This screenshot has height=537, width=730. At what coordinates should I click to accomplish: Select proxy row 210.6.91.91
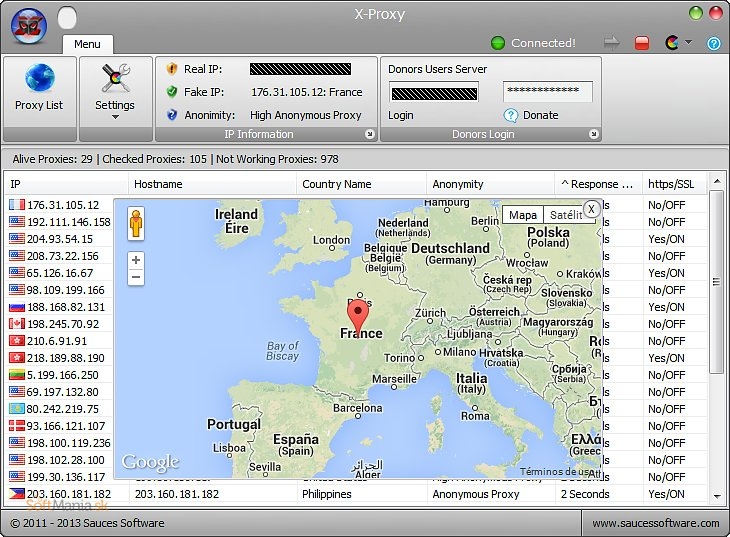[x=59, y=341]
